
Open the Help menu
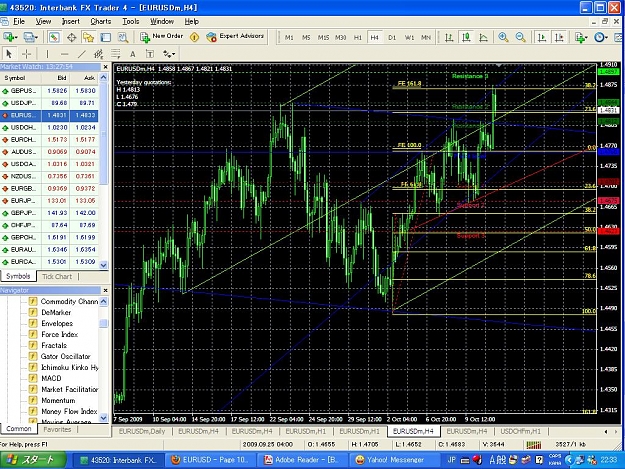click(191, 22)
